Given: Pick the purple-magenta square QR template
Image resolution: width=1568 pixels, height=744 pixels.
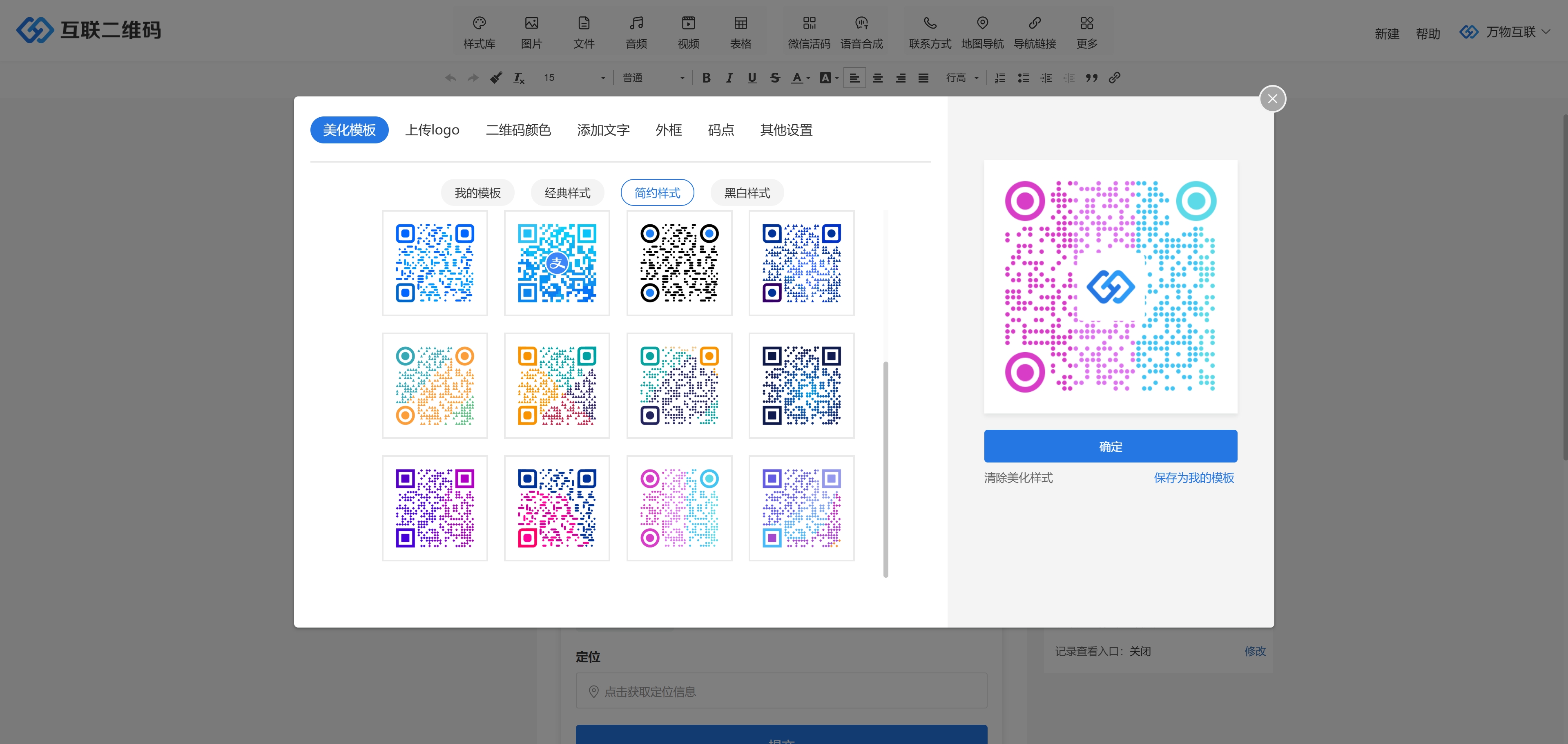Looking at the screenshot, I should pos(435,508).
